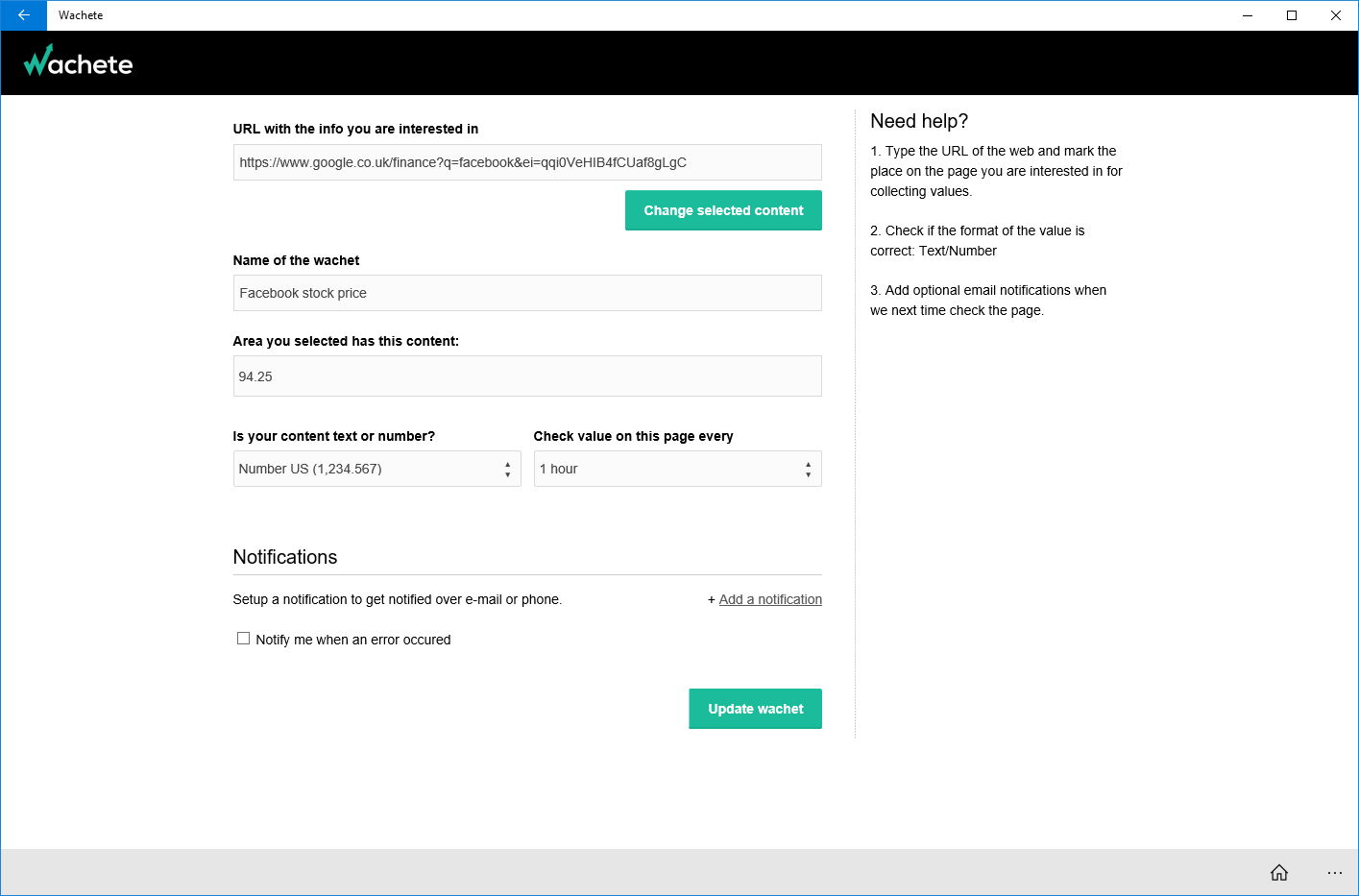
Task: Click the Wachete logo
Action: click(x=79, y=62)
